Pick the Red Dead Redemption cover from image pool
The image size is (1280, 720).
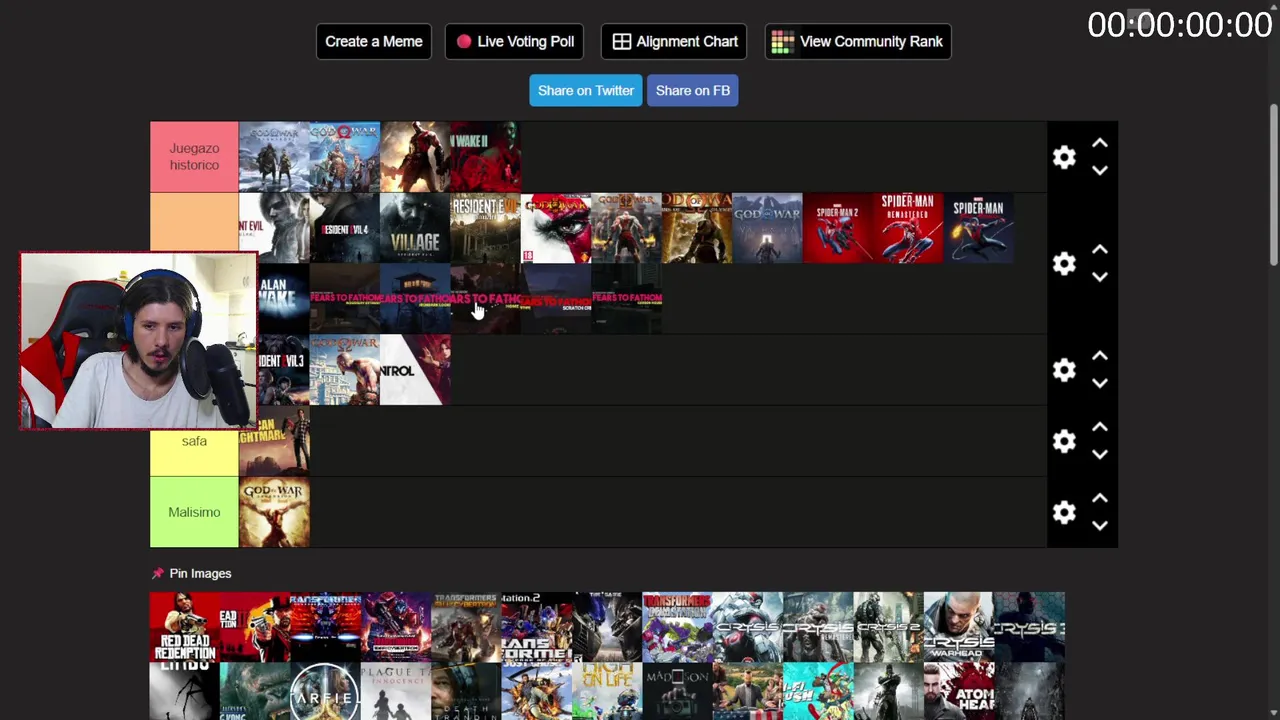[185, 627]
